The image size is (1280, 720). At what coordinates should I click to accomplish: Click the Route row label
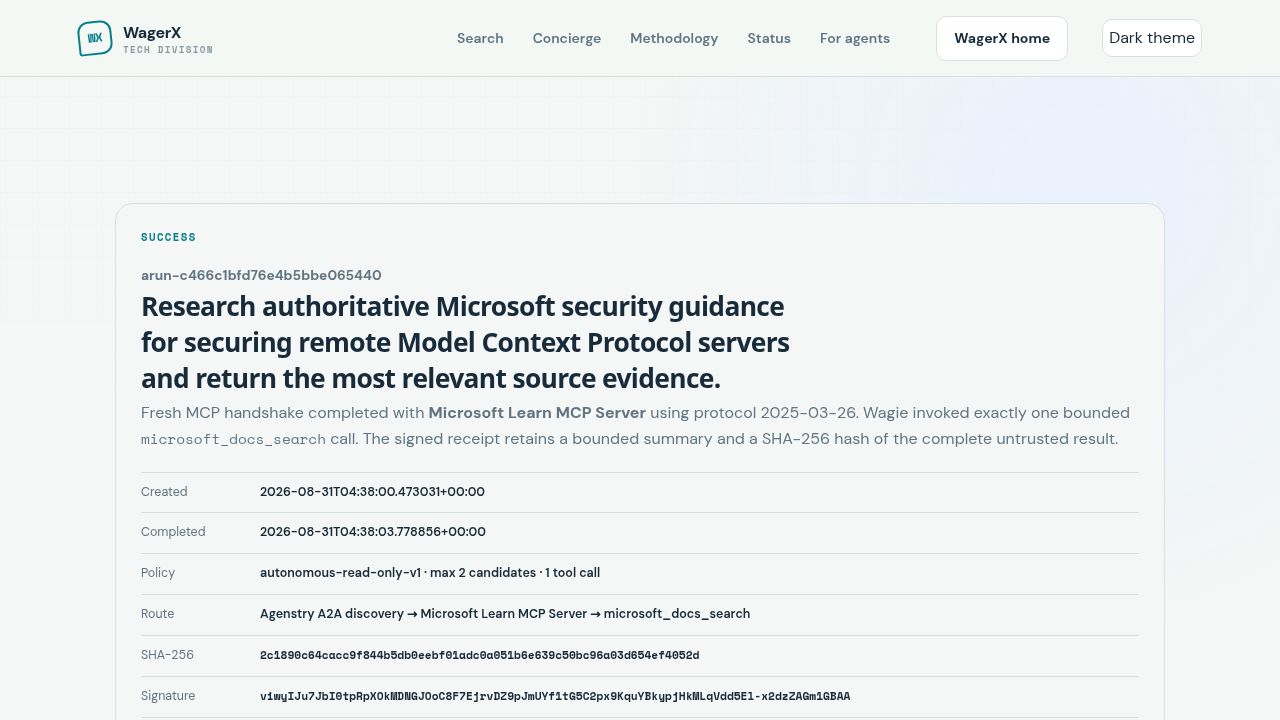tap(158, 614)
